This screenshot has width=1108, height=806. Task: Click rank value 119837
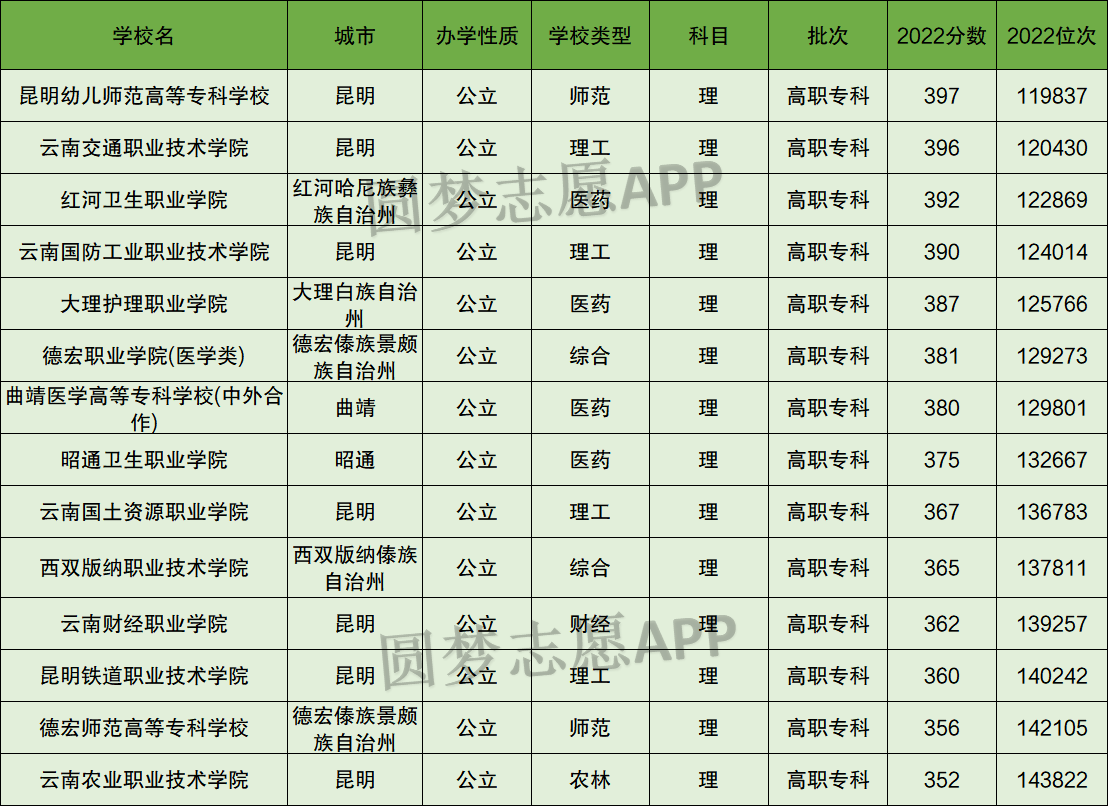pos(1051,96)
